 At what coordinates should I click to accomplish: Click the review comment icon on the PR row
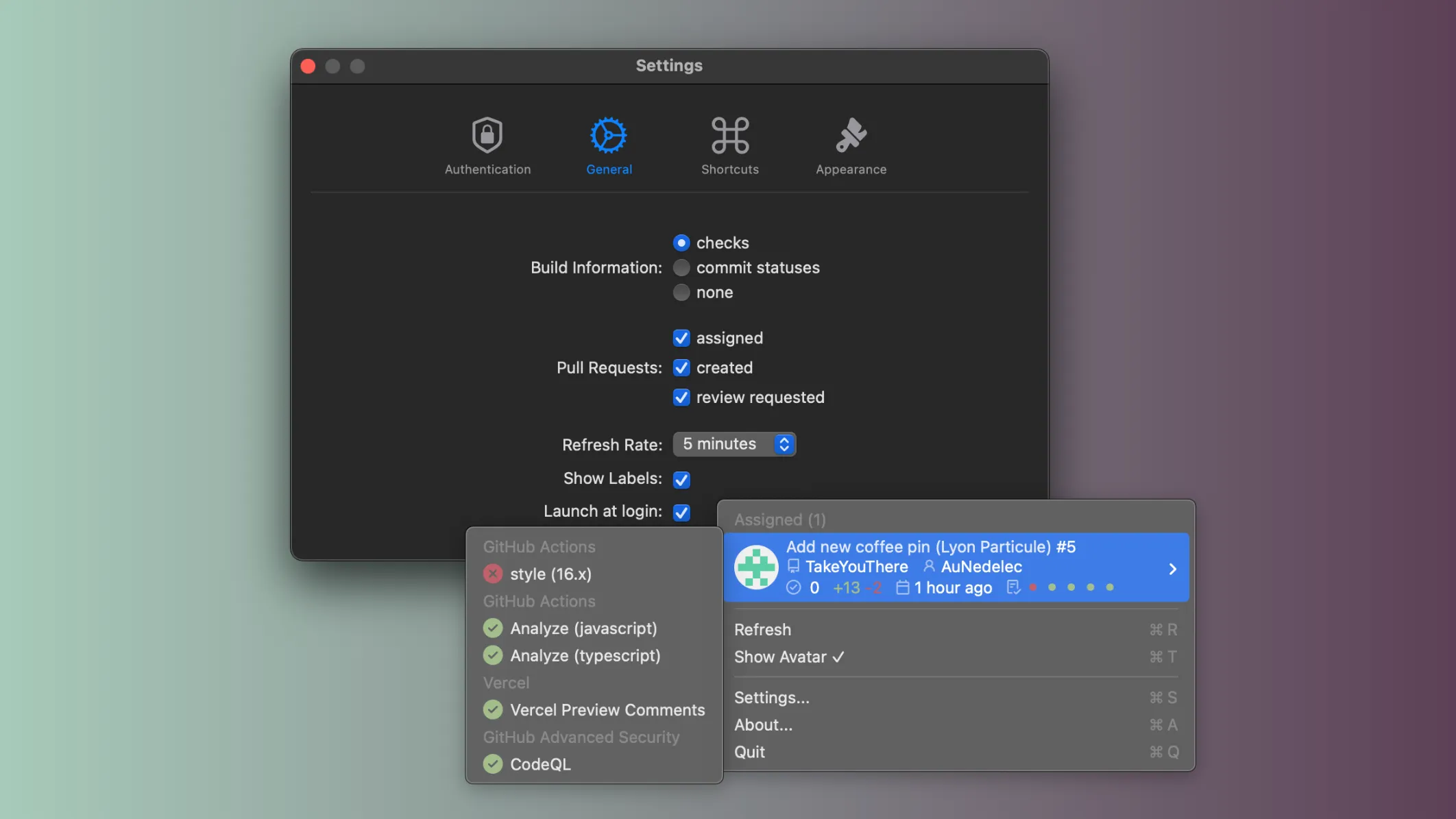pos(1014,587)
